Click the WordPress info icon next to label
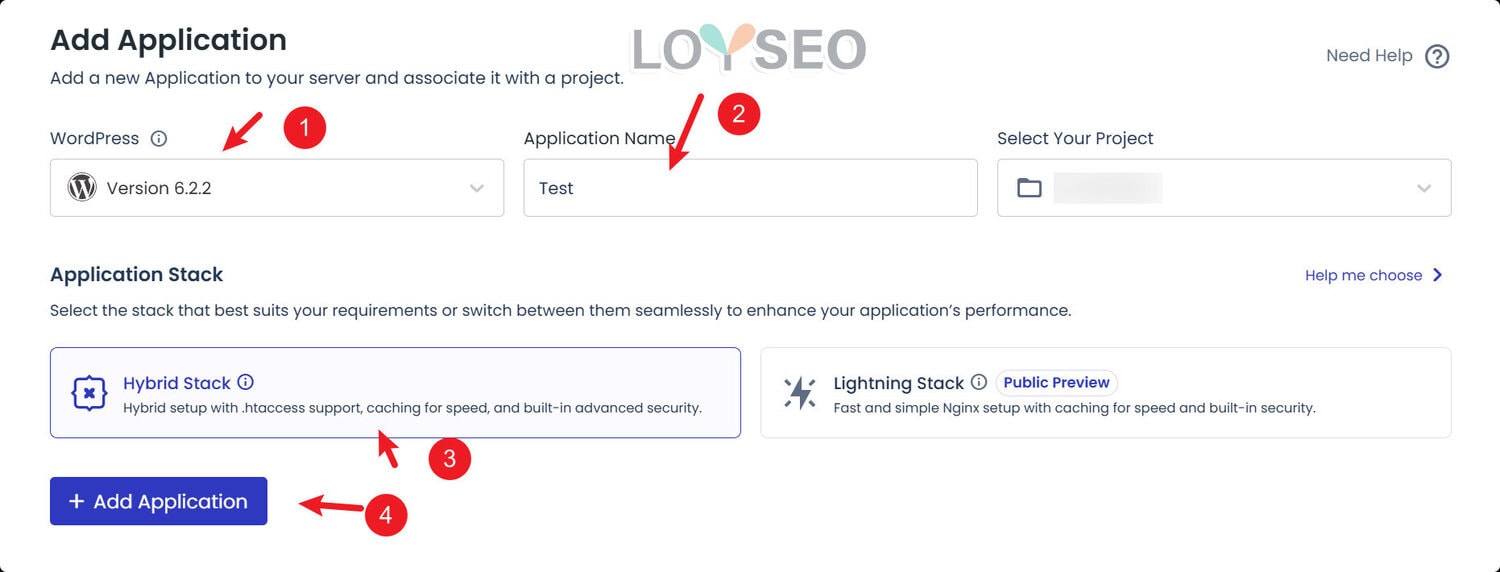 [158, 139]
